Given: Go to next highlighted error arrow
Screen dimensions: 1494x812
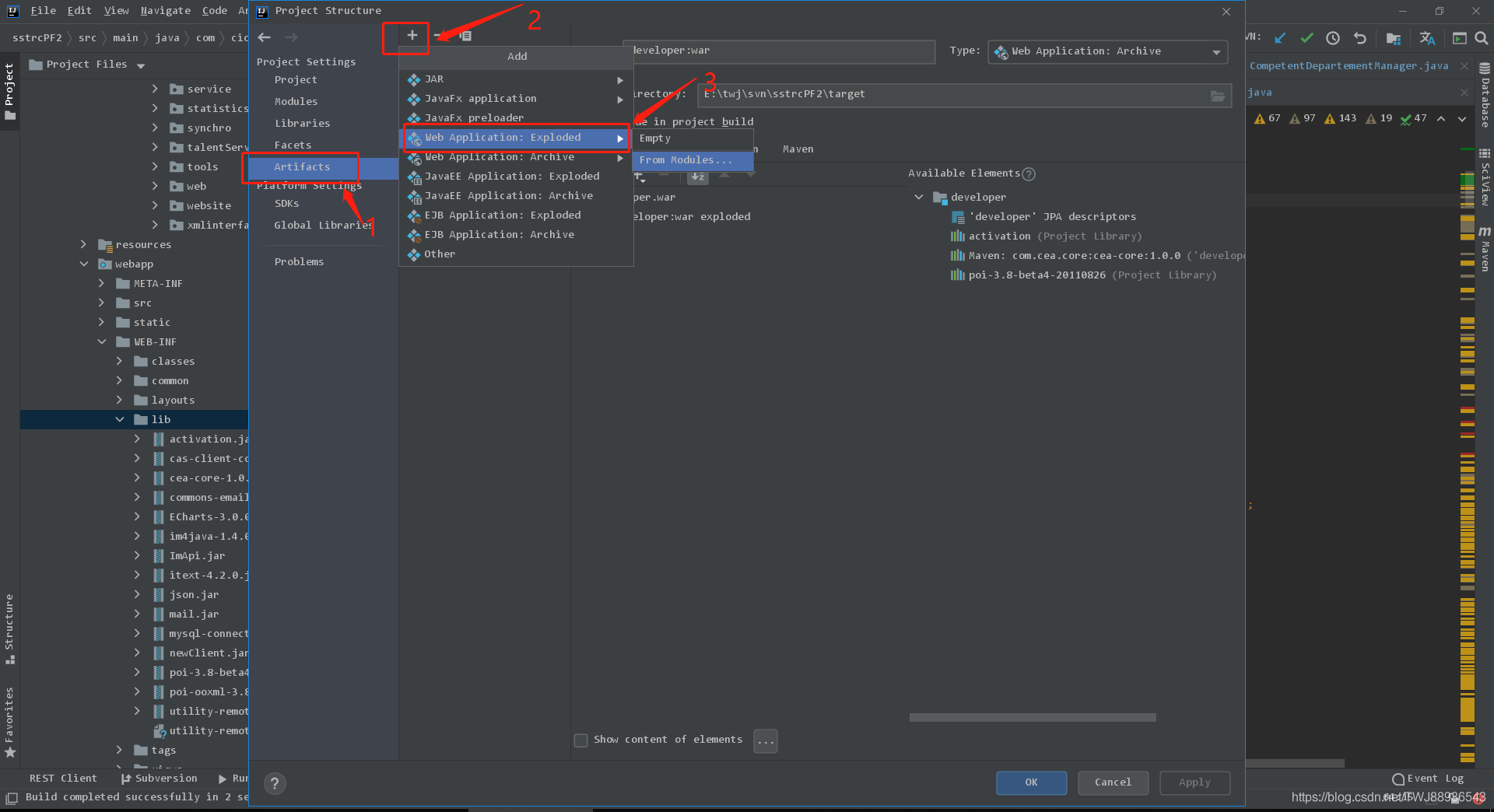Looking at the screenshot, I should [1462, 119].
